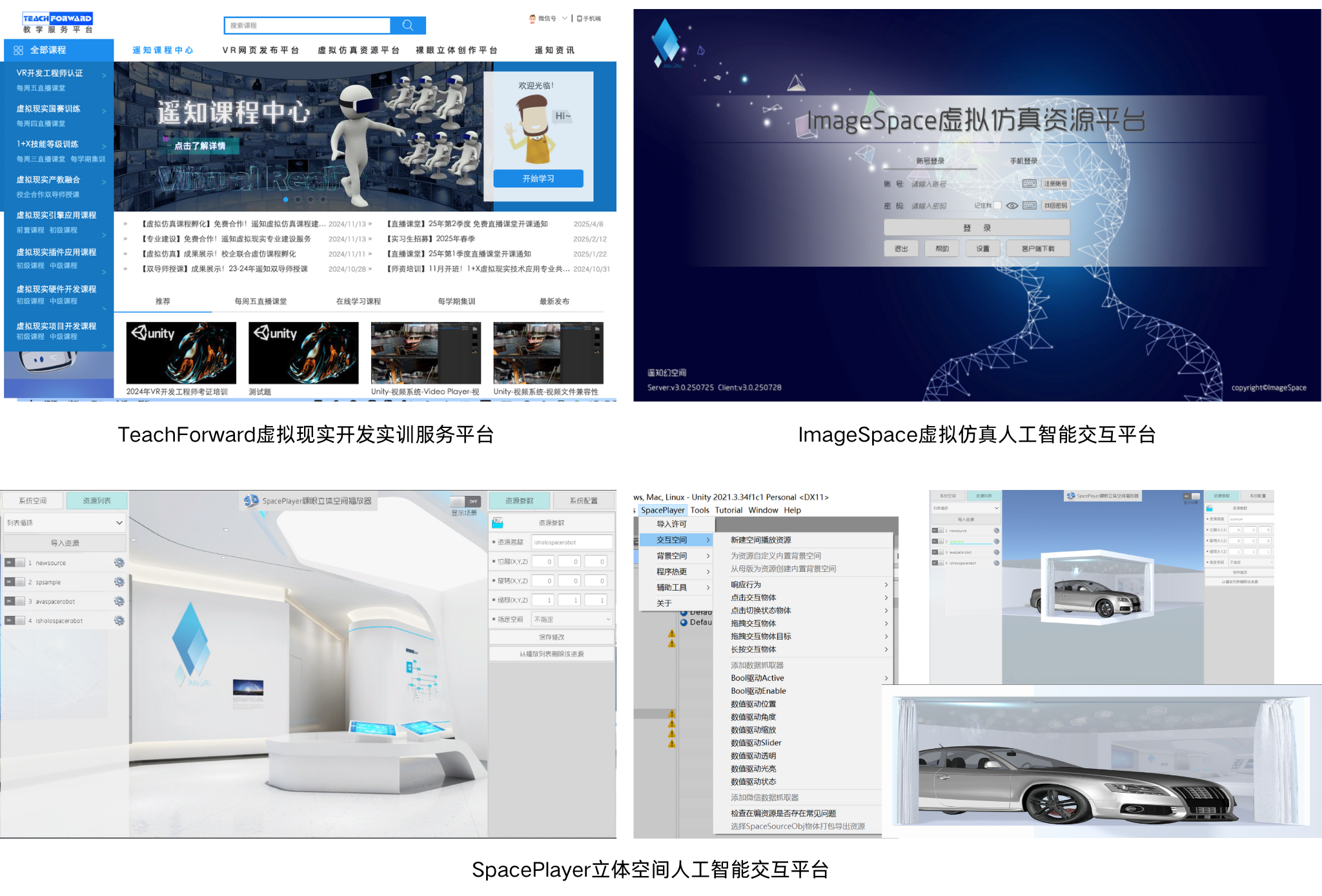Screen dimensions: 1322x896
Task: Open the Tools menu in Unity
Action: coord(700,510)
